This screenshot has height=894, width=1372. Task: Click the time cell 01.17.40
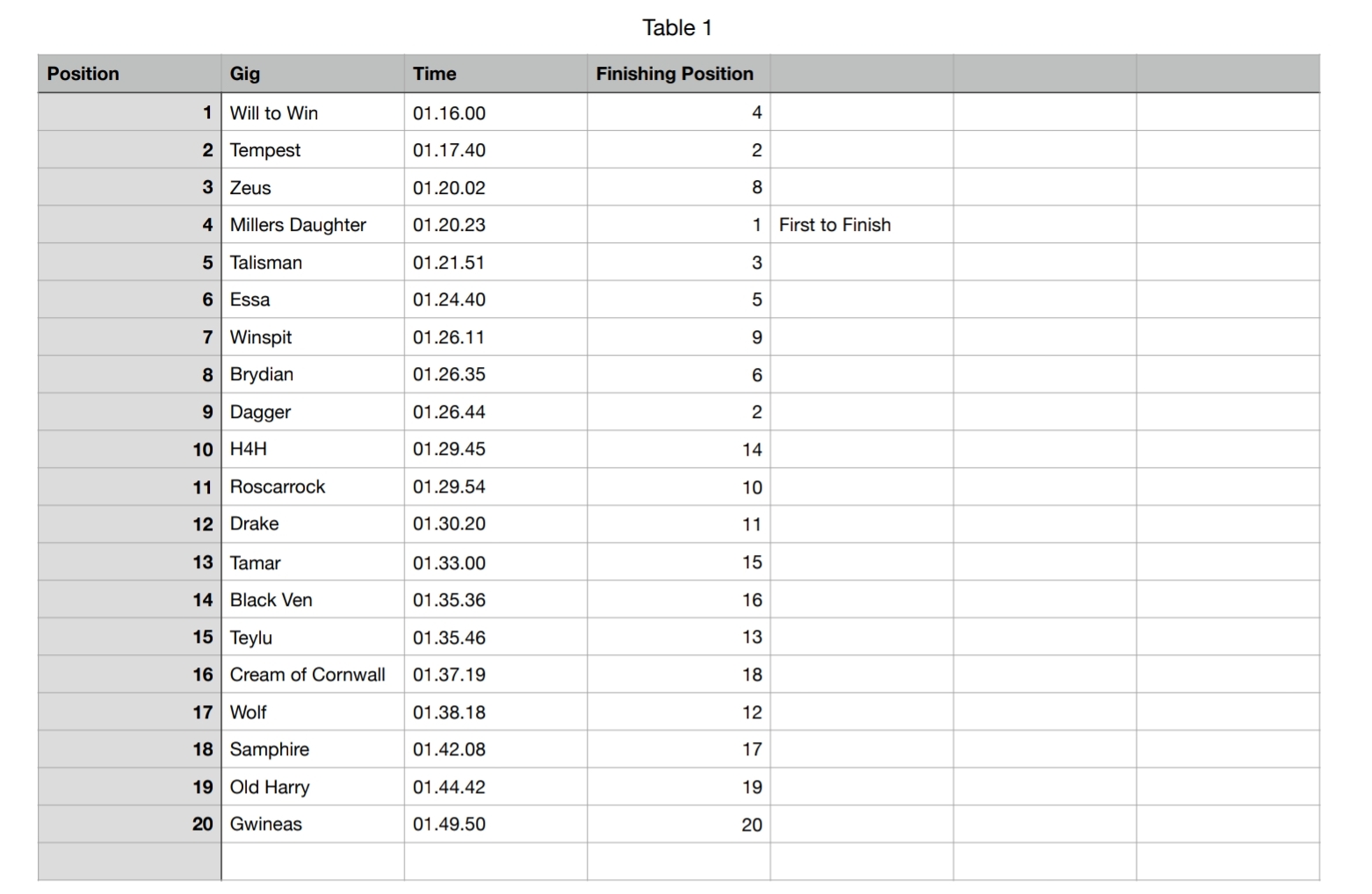(495, 150)
